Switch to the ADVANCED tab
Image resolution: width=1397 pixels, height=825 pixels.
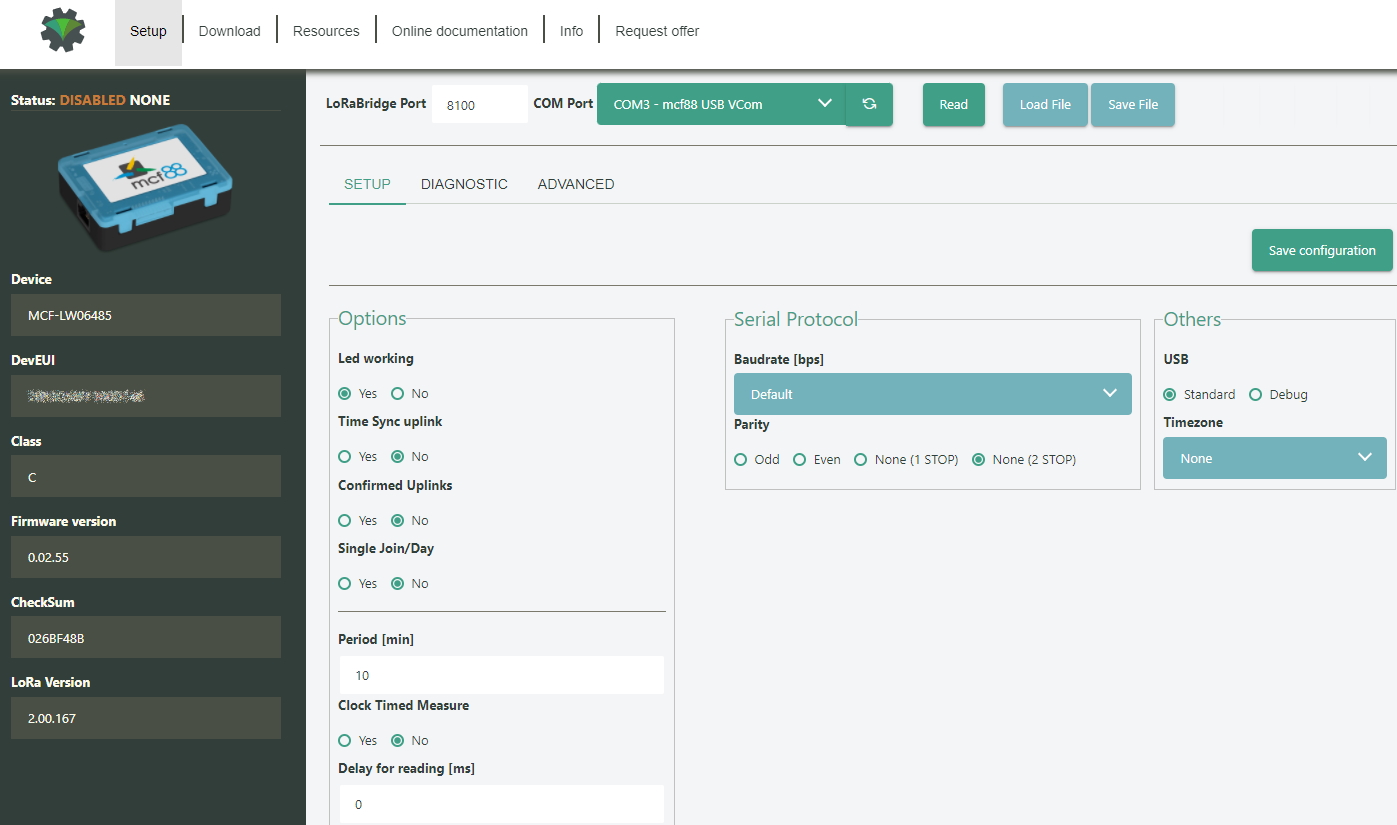point(576,184)
